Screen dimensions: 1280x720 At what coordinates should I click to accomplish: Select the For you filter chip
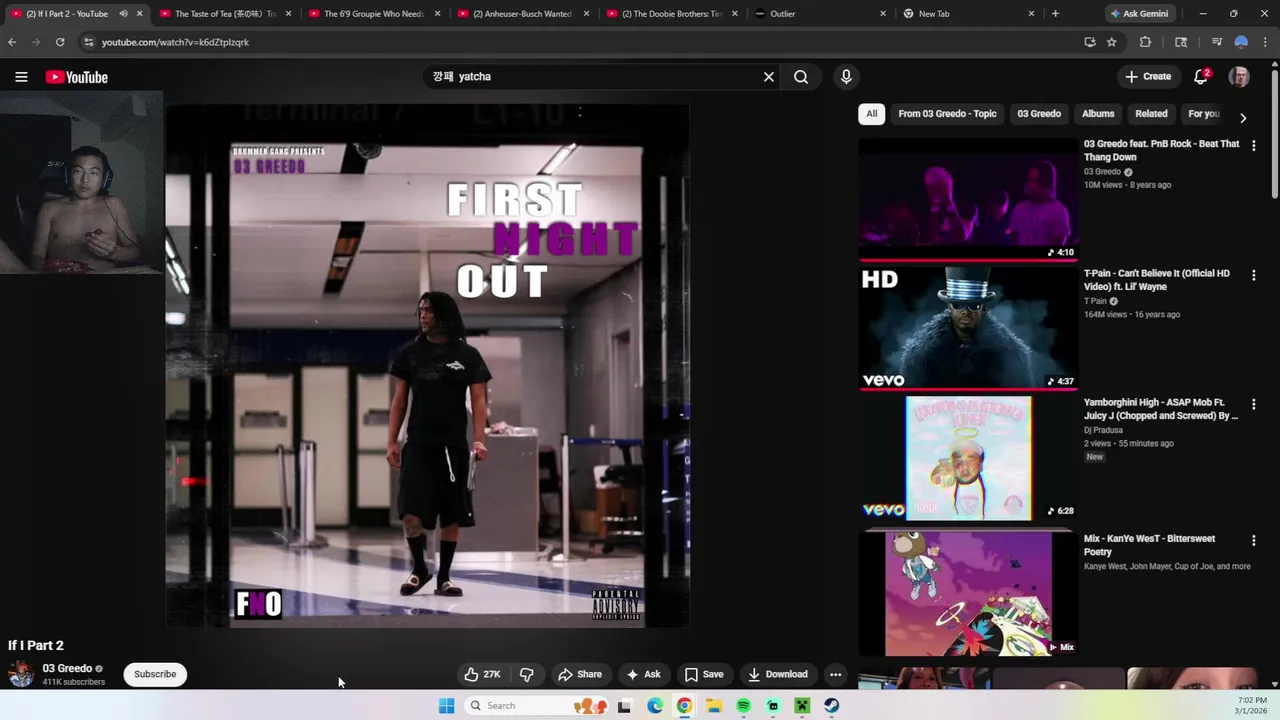tap(1204, 114)
